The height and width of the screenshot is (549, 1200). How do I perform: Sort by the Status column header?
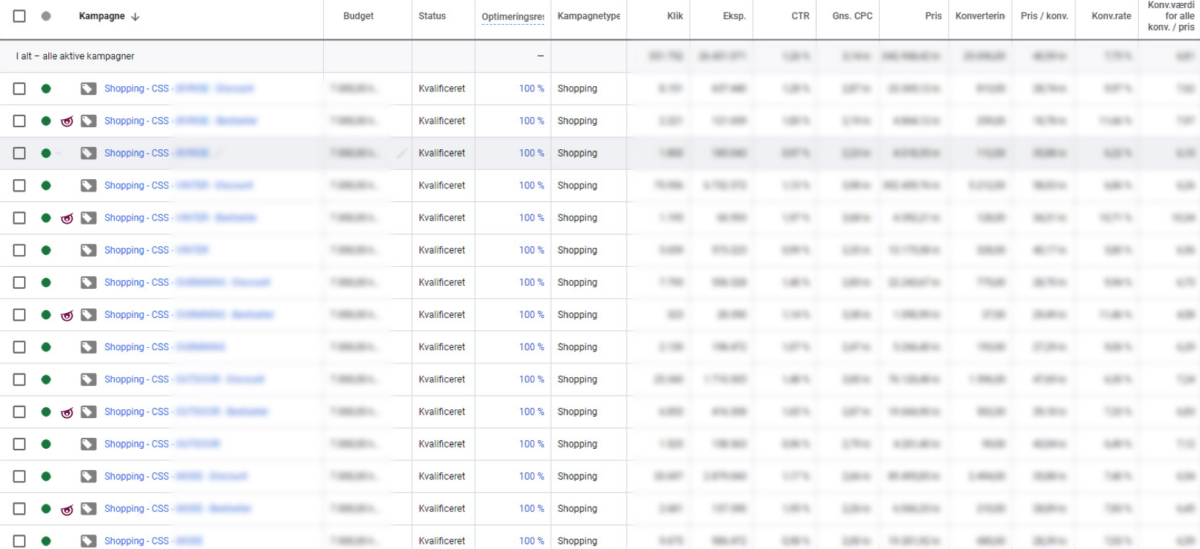tap(433, 16)
